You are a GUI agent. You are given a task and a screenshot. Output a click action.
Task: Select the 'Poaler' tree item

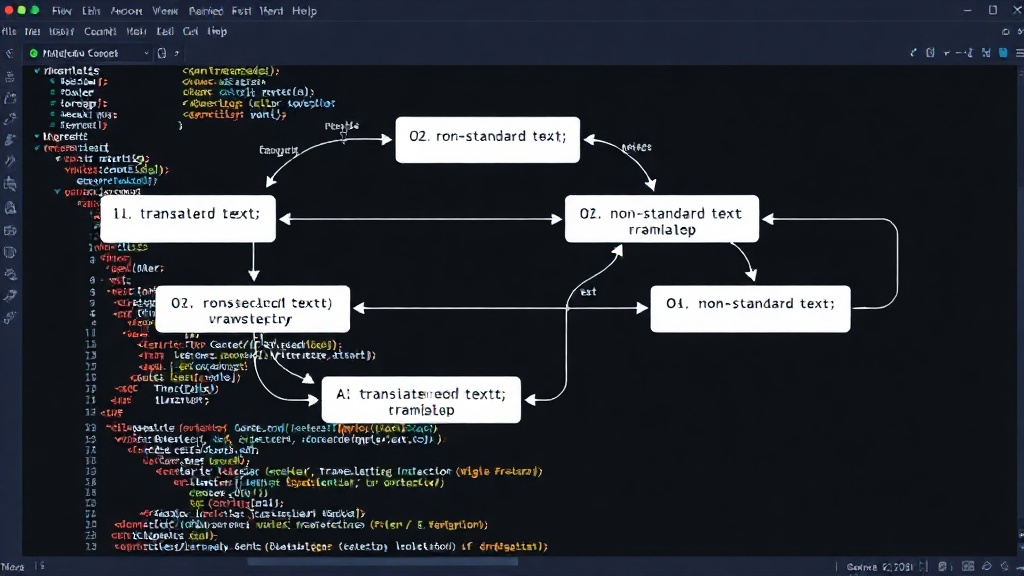tap(76, 92)
